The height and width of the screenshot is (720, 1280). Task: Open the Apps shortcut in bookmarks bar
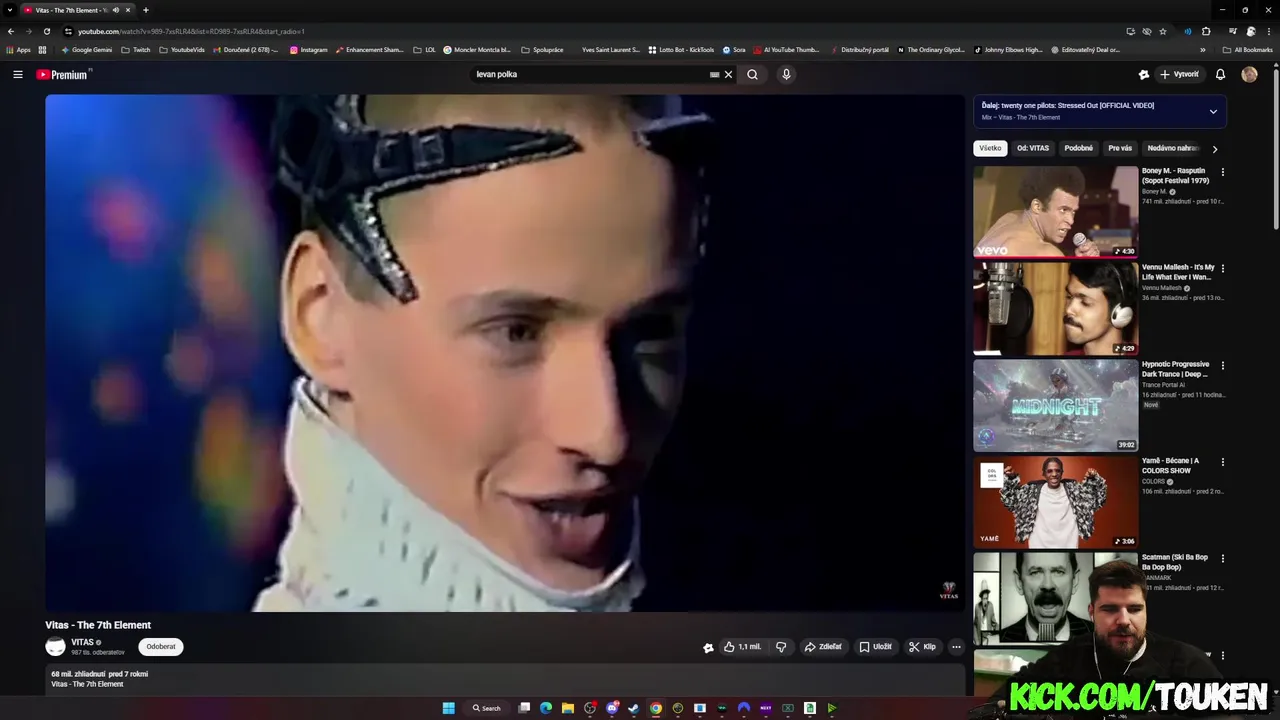[18, 49]
